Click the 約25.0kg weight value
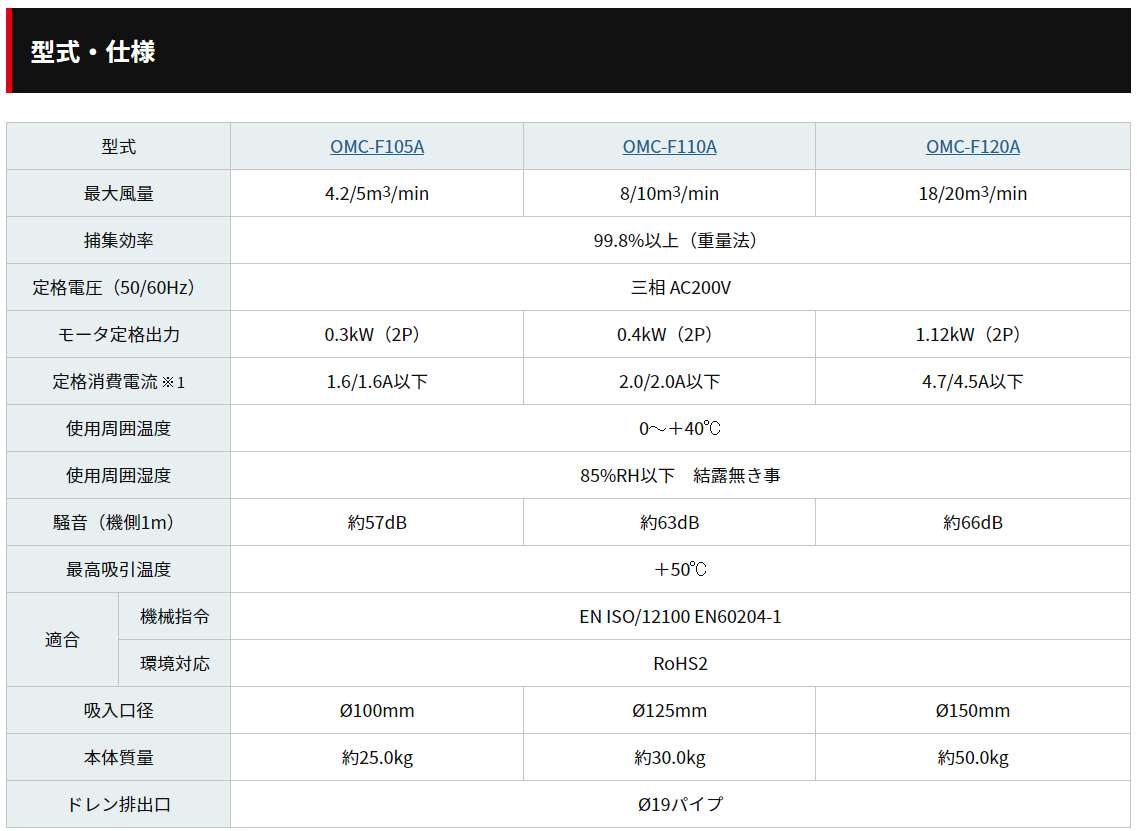Image resolution: width=1137 pixels, height=831 pixels. 377,758
